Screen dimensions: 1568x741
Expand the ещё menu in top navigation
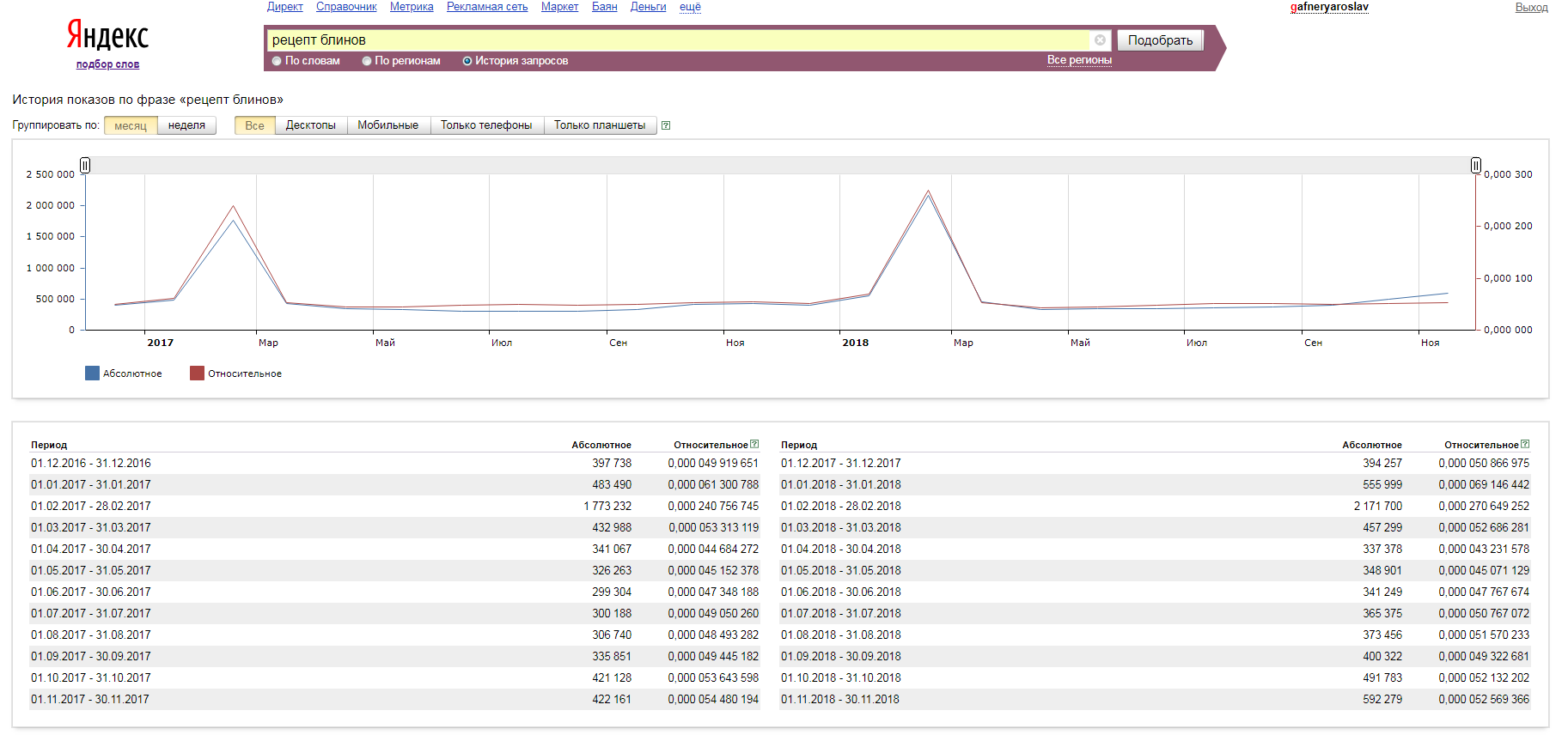[690, 7]
